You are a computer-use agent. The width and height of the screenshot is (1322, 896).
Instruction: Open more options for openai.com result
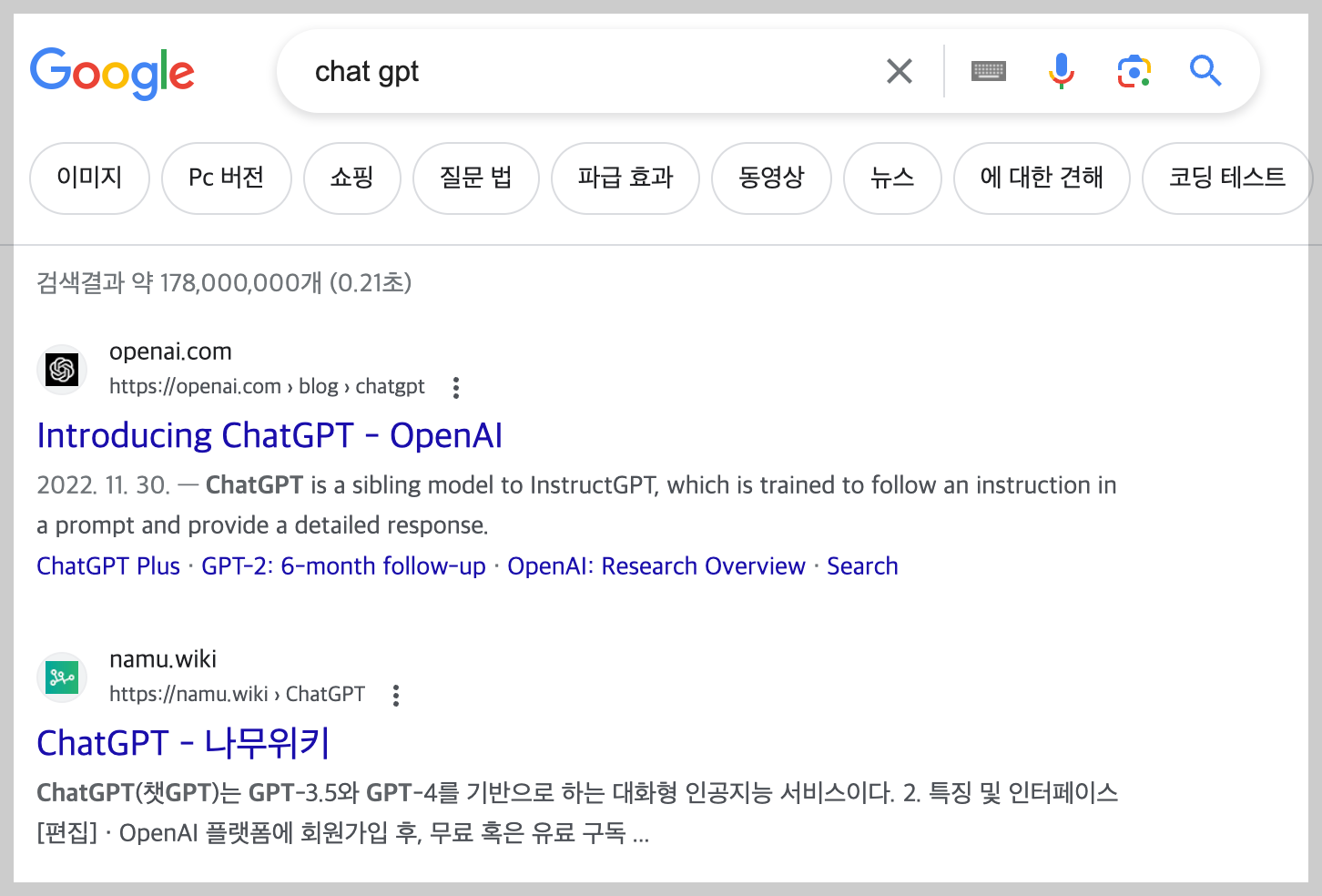click(x=456, y=388)
